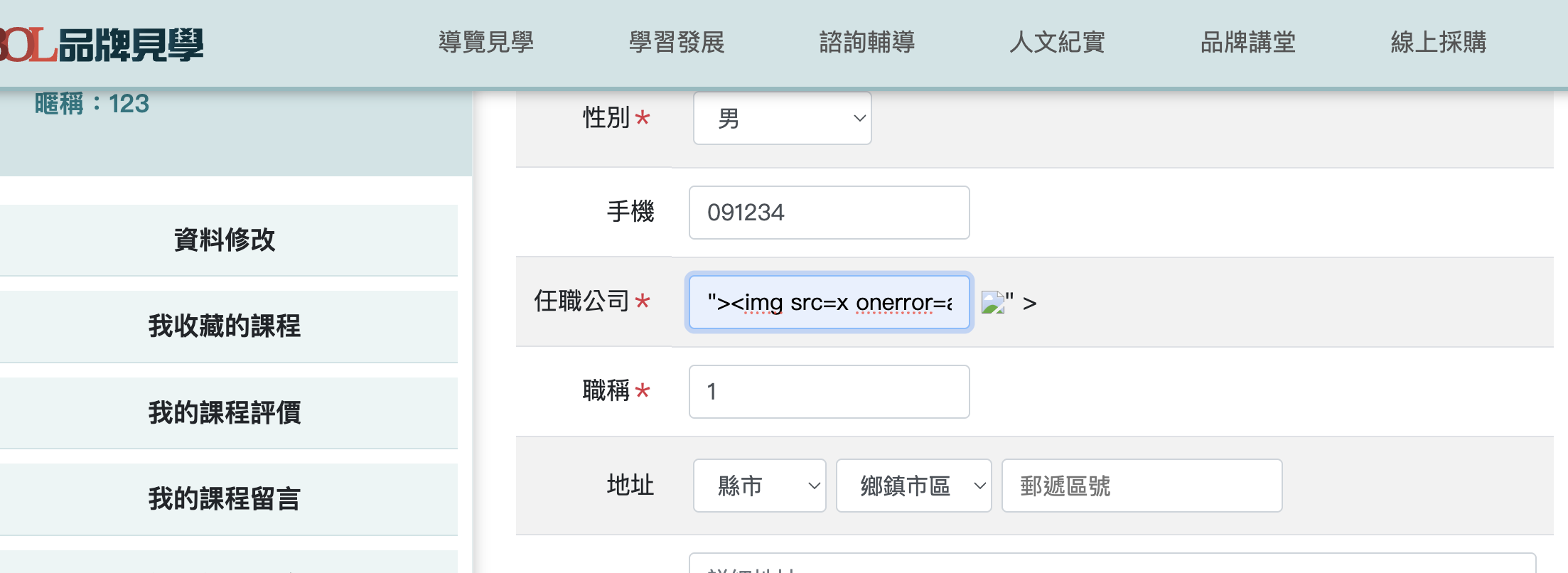The width and height of the screenshot is (1568, 573).
Task: Go to 諮詢輔導 in navigation
Action: (x=867, y=43)
